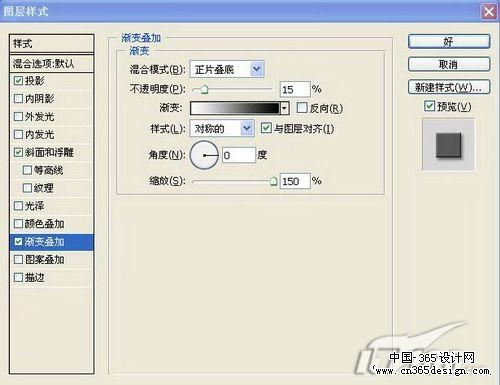Click the 不透明度 opacity slider handle

point(204,89)
